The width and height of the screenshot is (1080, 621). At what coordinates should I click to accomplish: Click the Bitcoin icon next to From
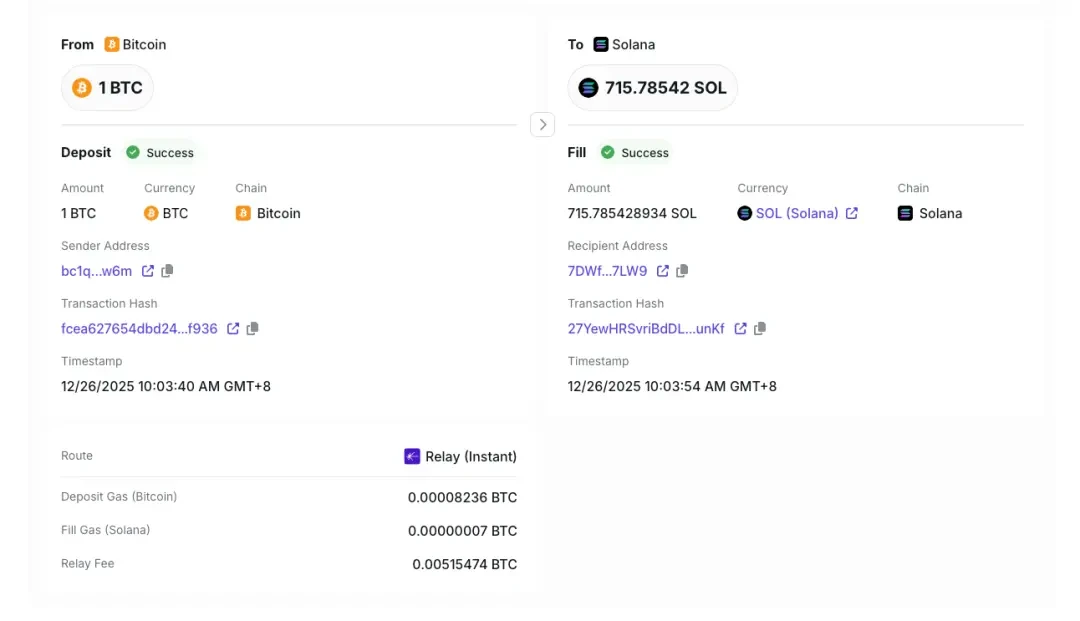(110, 44)
